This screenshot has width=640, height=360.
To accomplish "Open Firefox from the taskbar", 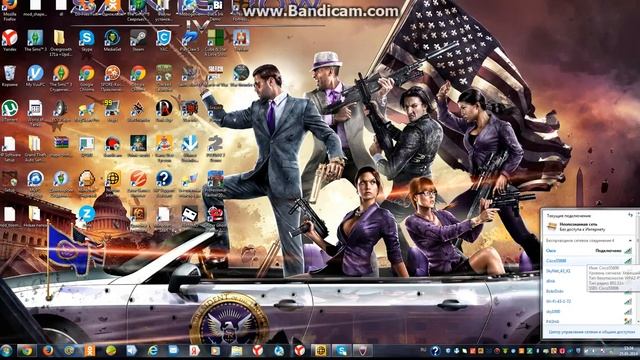I will click(48, 351).
